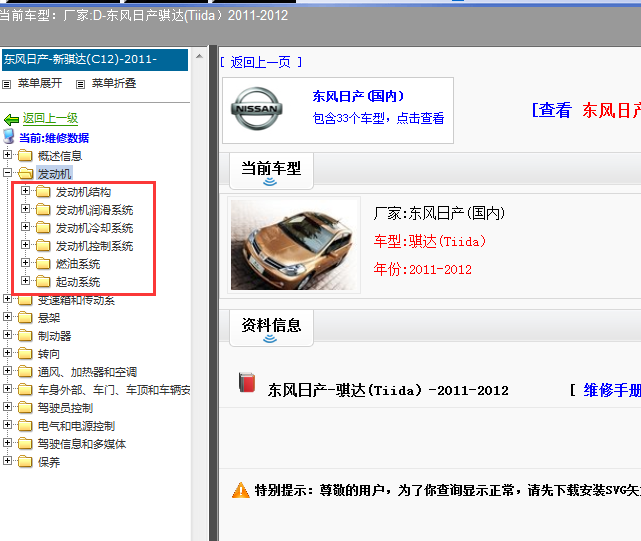Click the 制动器 folder icon
This screenshot has height=541, width=641.
pos(25,335)
